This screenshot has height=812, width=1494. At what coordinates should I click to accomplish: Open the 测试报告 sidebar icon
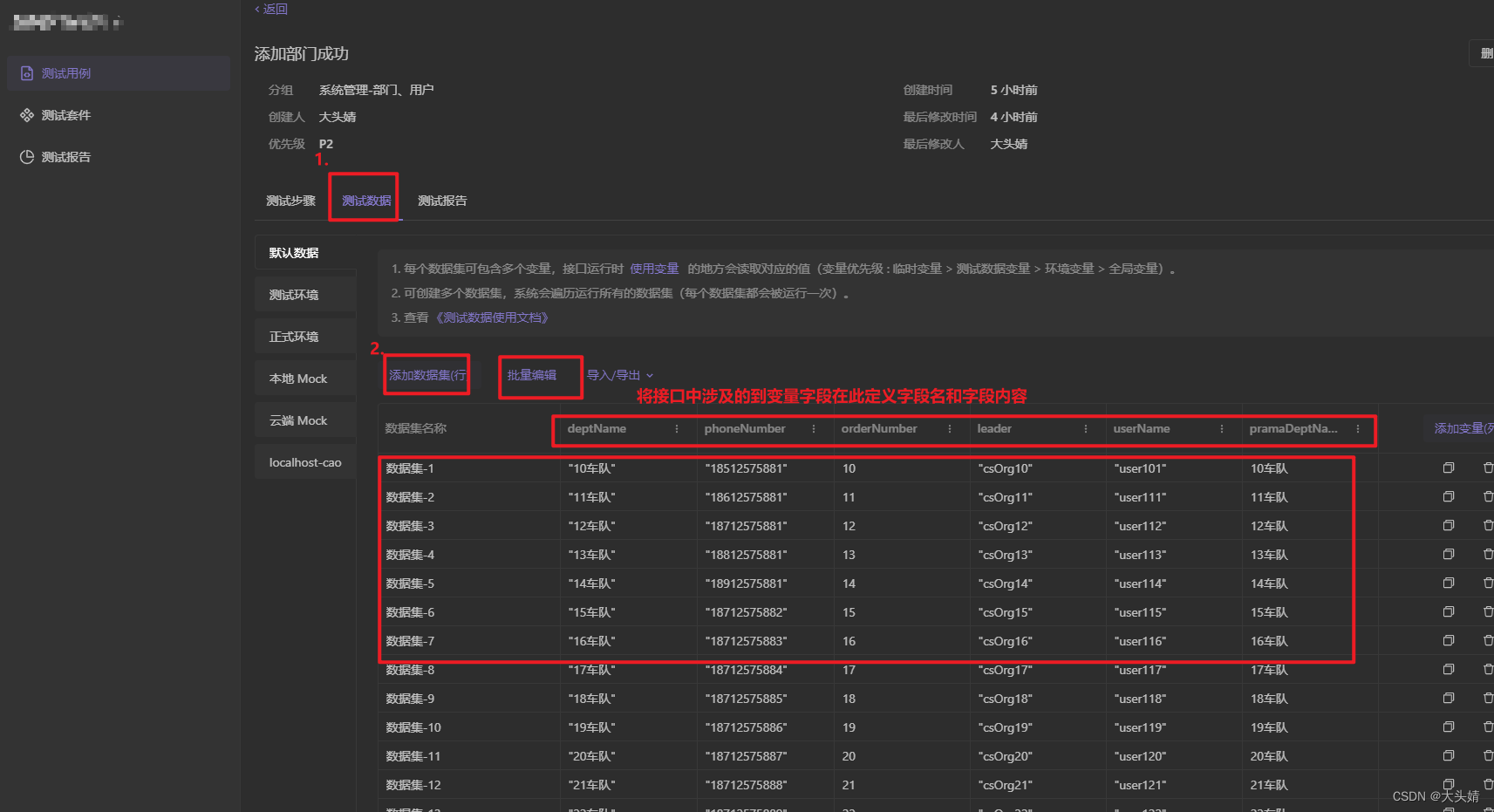[27, 156]
